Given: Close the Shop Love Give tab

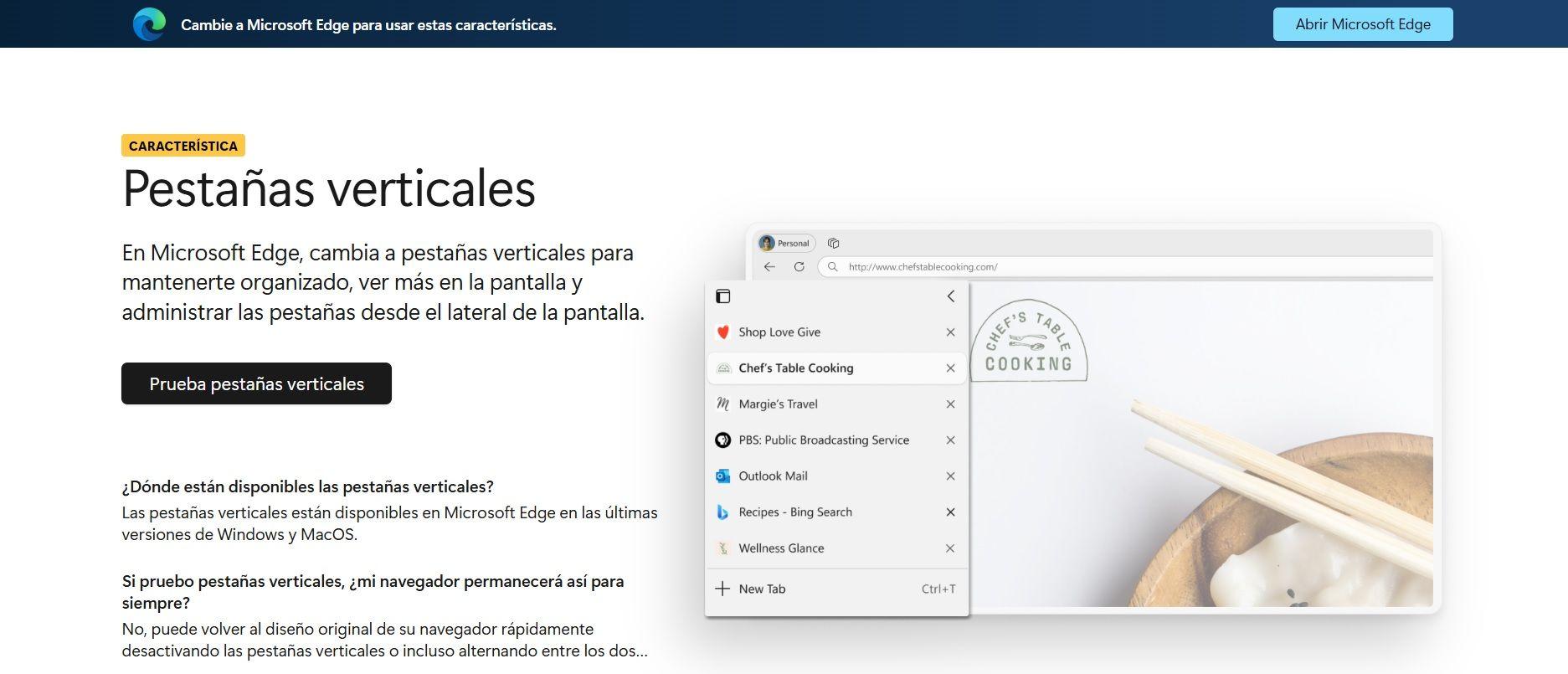Looking at the screenshot, I should [951, 332].
